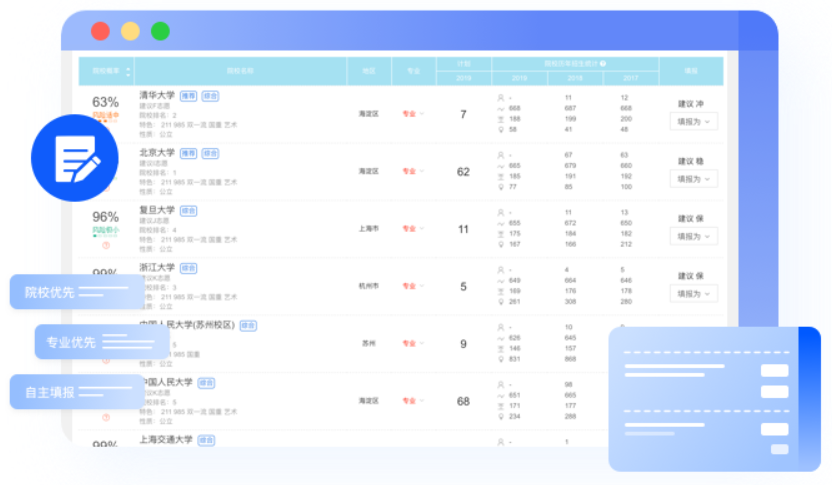The height and width of the screenshot is (485, 832).
Task: Click the orange risk level dots under 63%
Action: click(x=106, y=121)
